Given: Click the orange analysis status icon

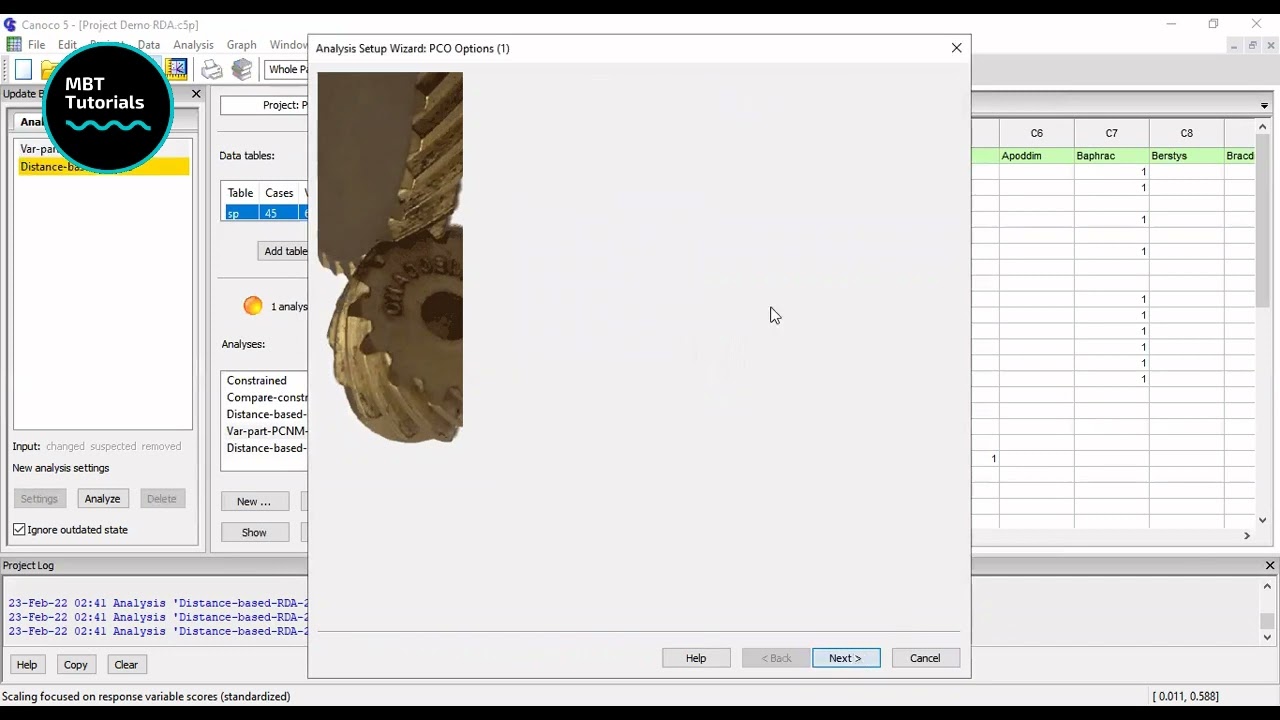Looking at the screenshot, I should coord(253,306).
